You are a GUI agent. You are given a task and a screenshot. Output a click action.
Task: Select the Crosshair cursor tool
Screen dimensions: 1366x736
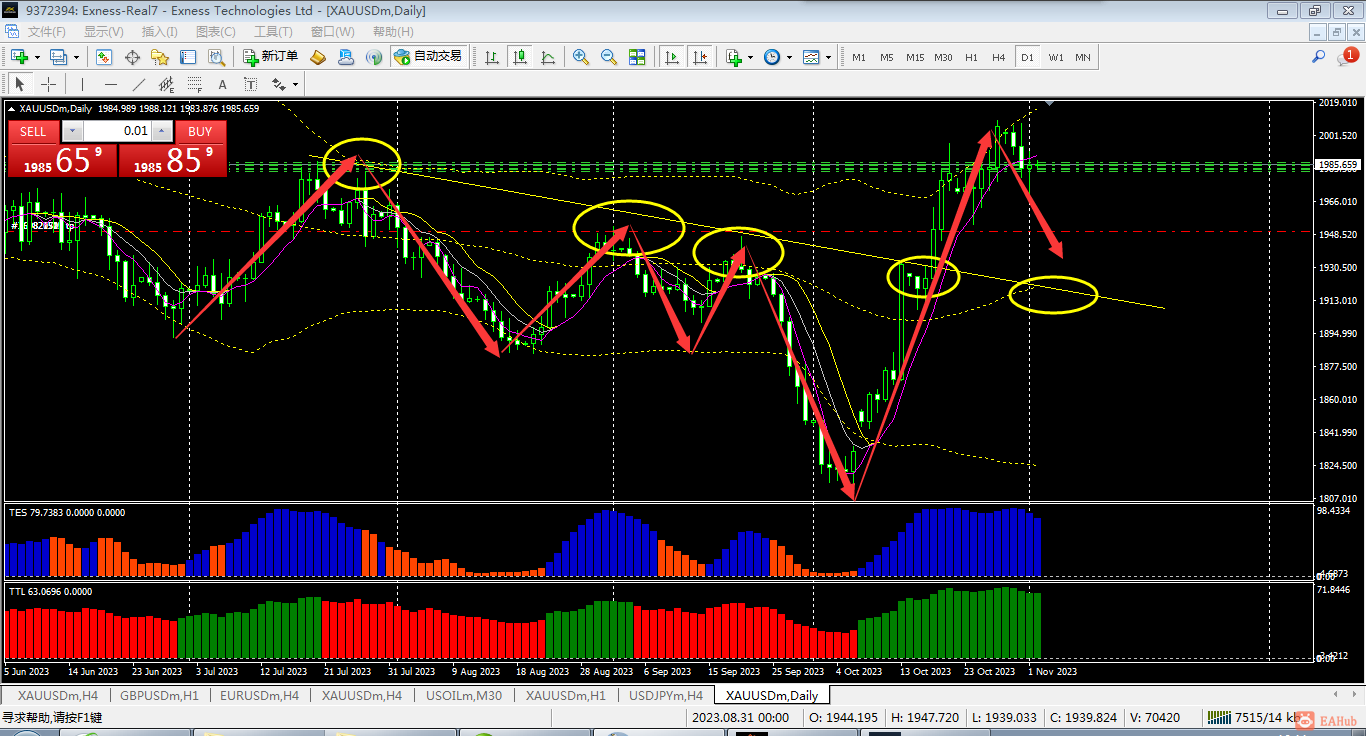[47, 84]
